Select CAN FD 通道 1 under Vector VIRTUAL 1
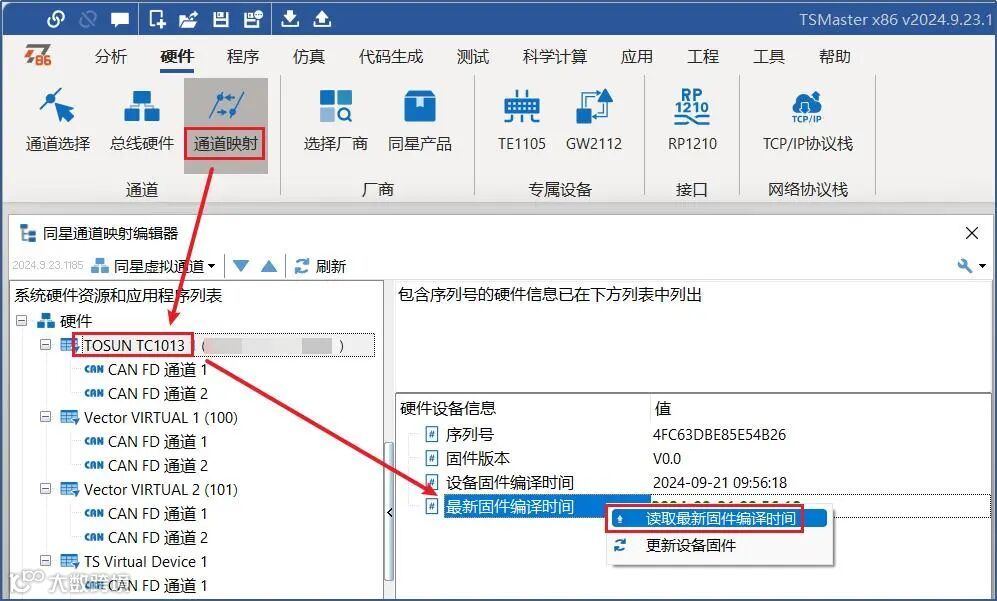 [146, 441]
